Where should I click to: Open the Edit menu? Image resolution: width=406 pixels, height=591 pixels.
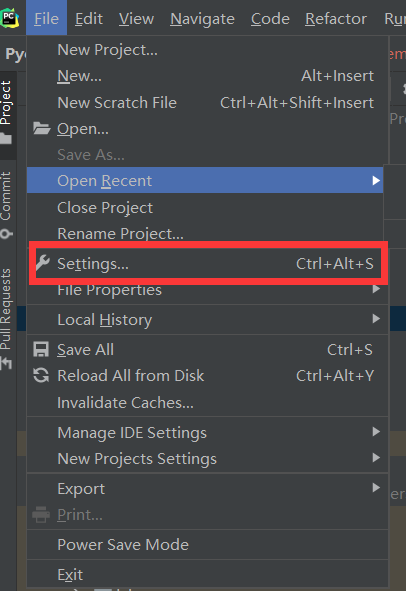tap(89, 18)
